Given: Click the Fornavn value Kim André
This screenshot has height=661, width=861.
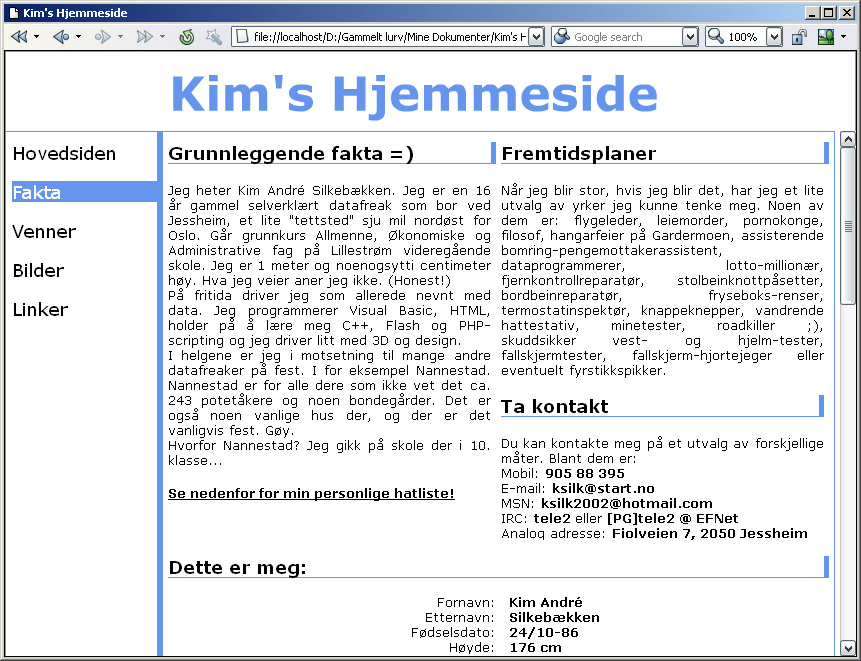Looking at the screenshot, I should [546, 602].
